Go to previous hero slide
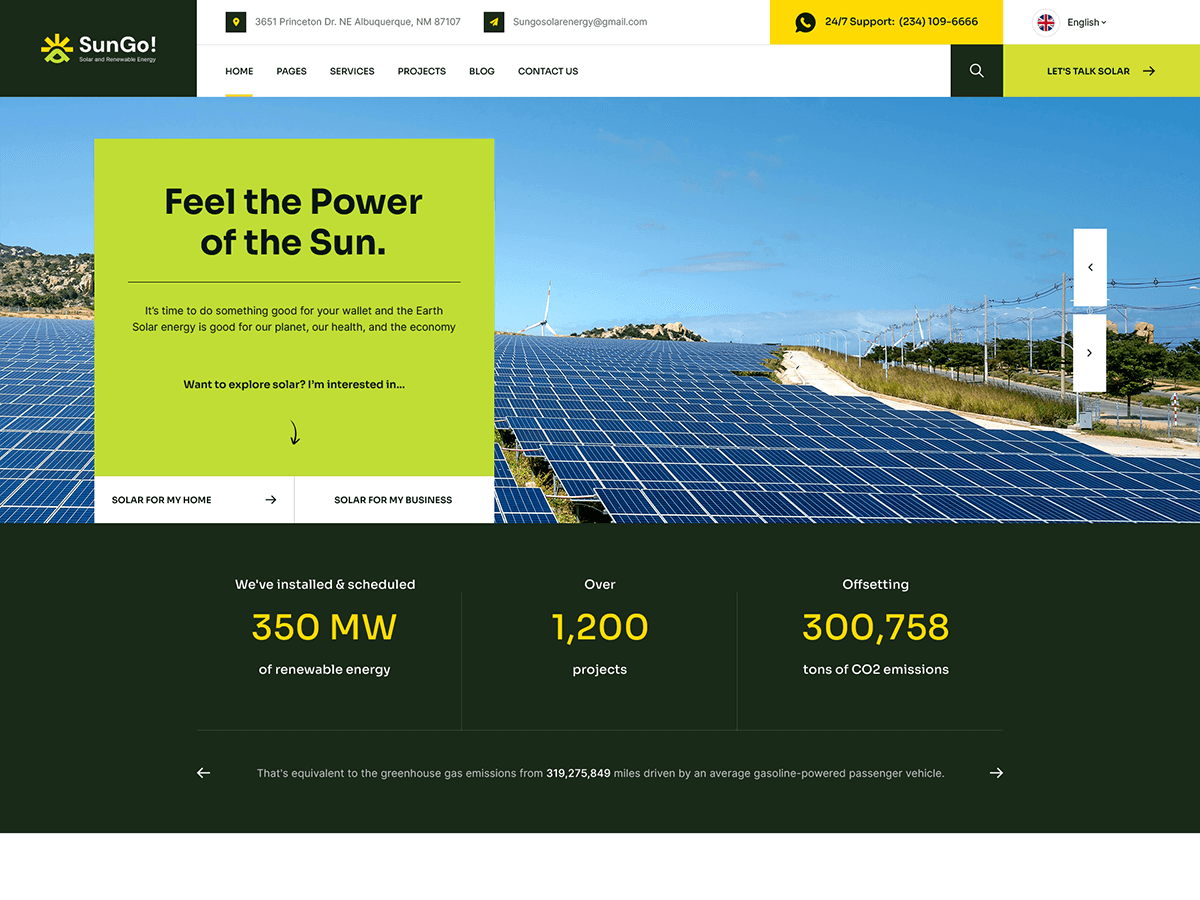The image size is (1200, 900). (1090, 267)
